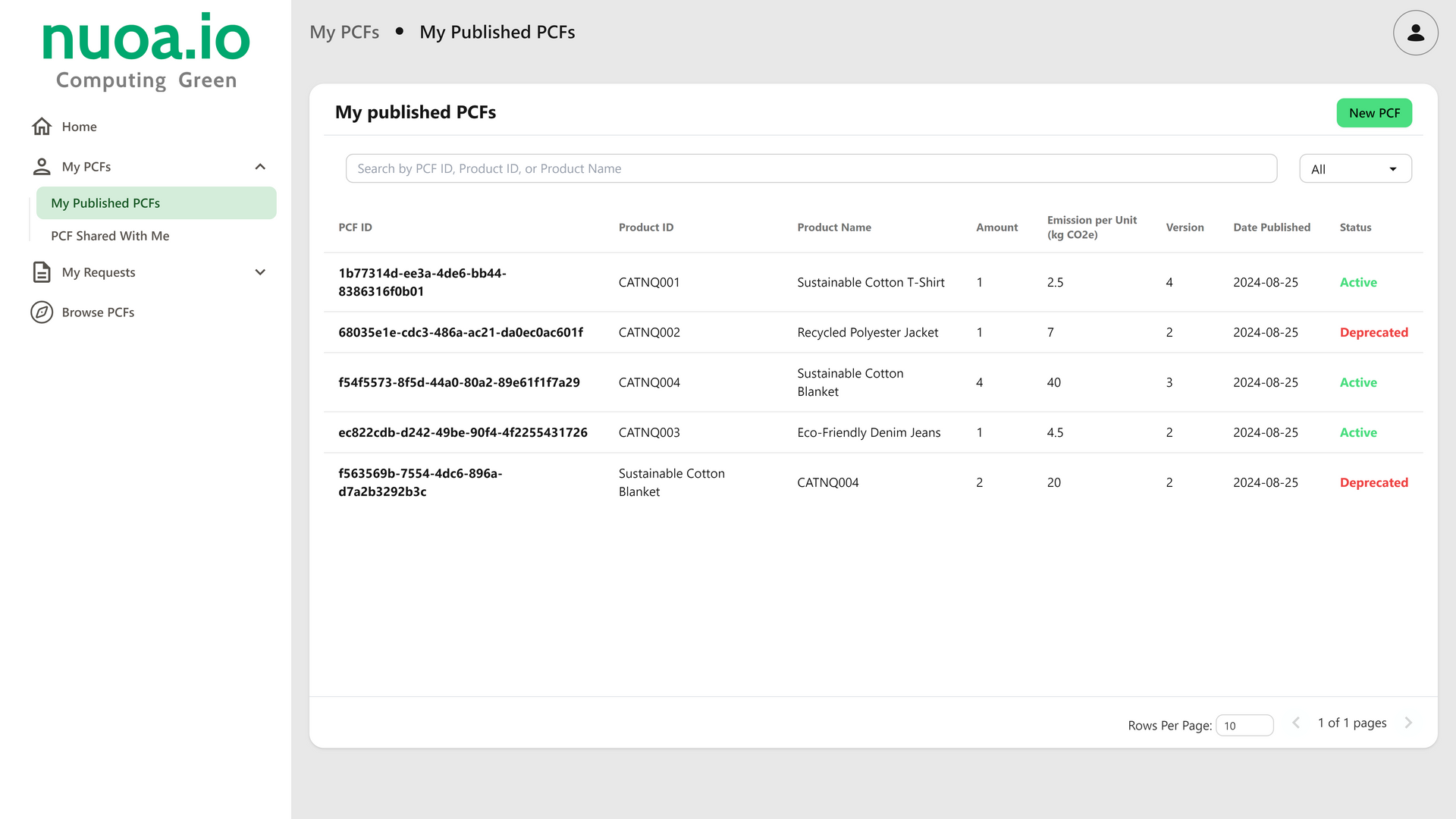Collapse the My PCFs section chevron

click(x=260, y=166)
